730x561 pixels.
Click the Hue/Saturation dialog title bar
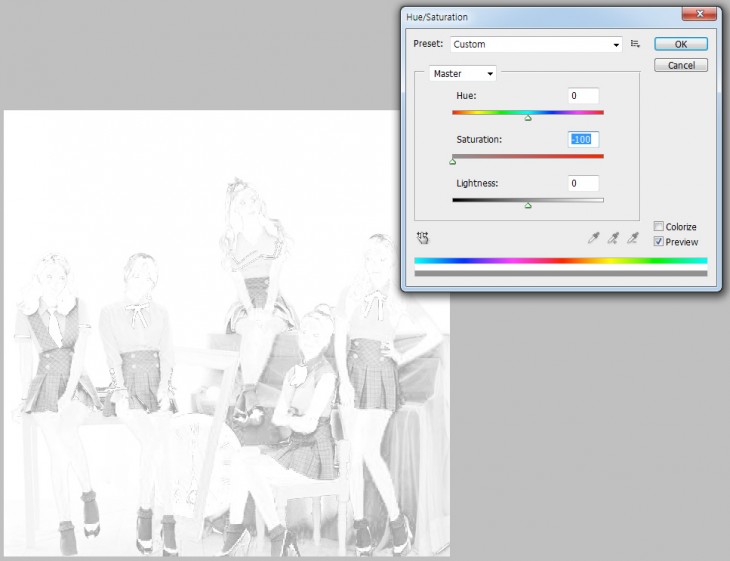click(x=540, y=17)
